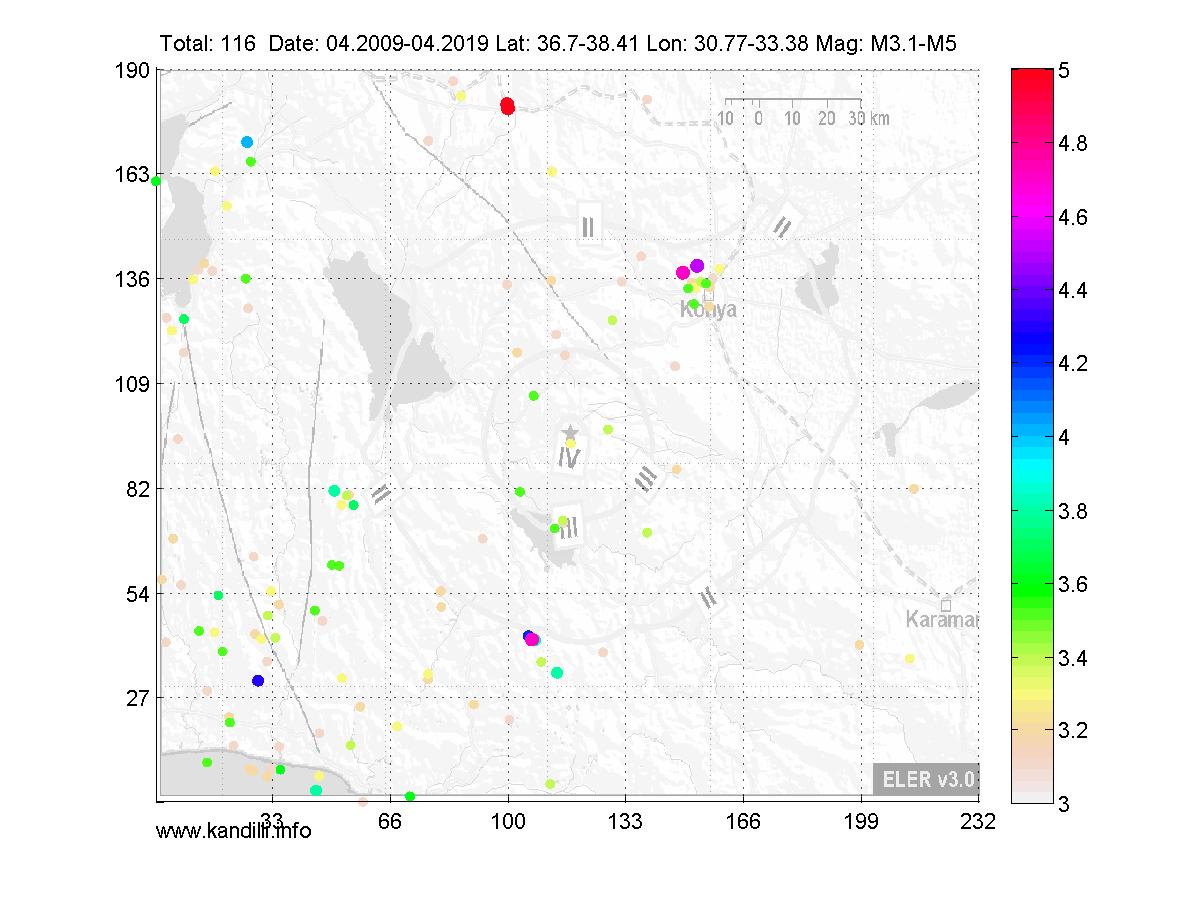This screenshot has height=901, width=1201.
Task: Click the 100 tick label on x-axis
Action: point(508,822)
